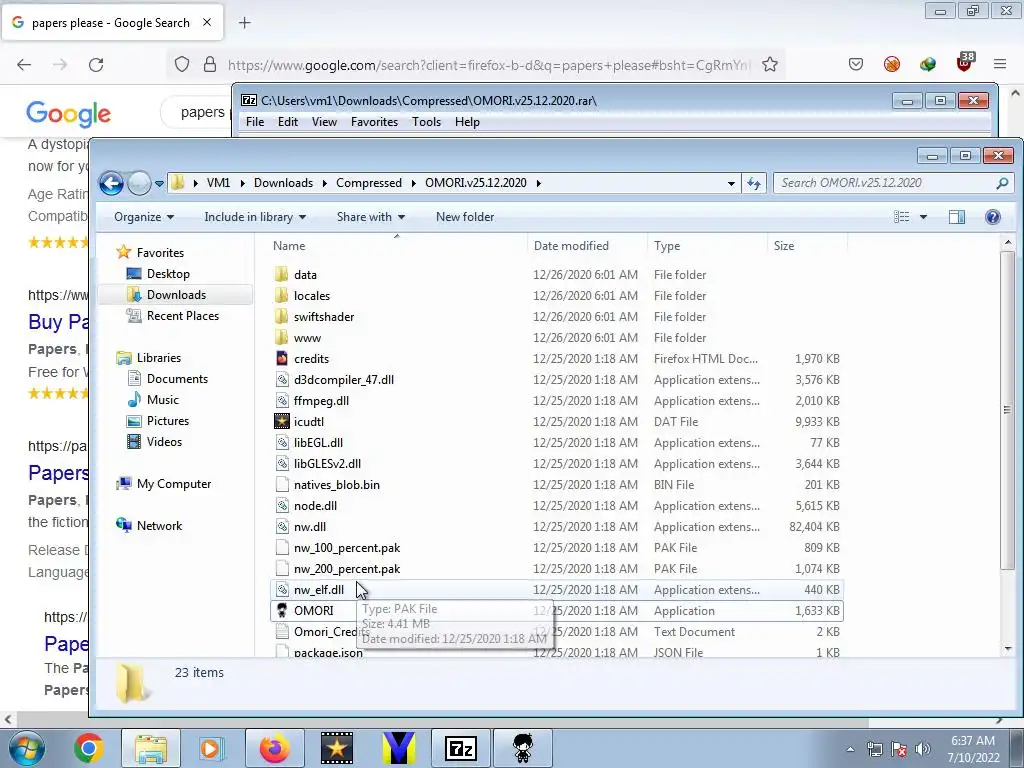Click Explorer back navigation arrow
The width and height of the screenshot is (1024, 768).
click(x=112, y=184)
